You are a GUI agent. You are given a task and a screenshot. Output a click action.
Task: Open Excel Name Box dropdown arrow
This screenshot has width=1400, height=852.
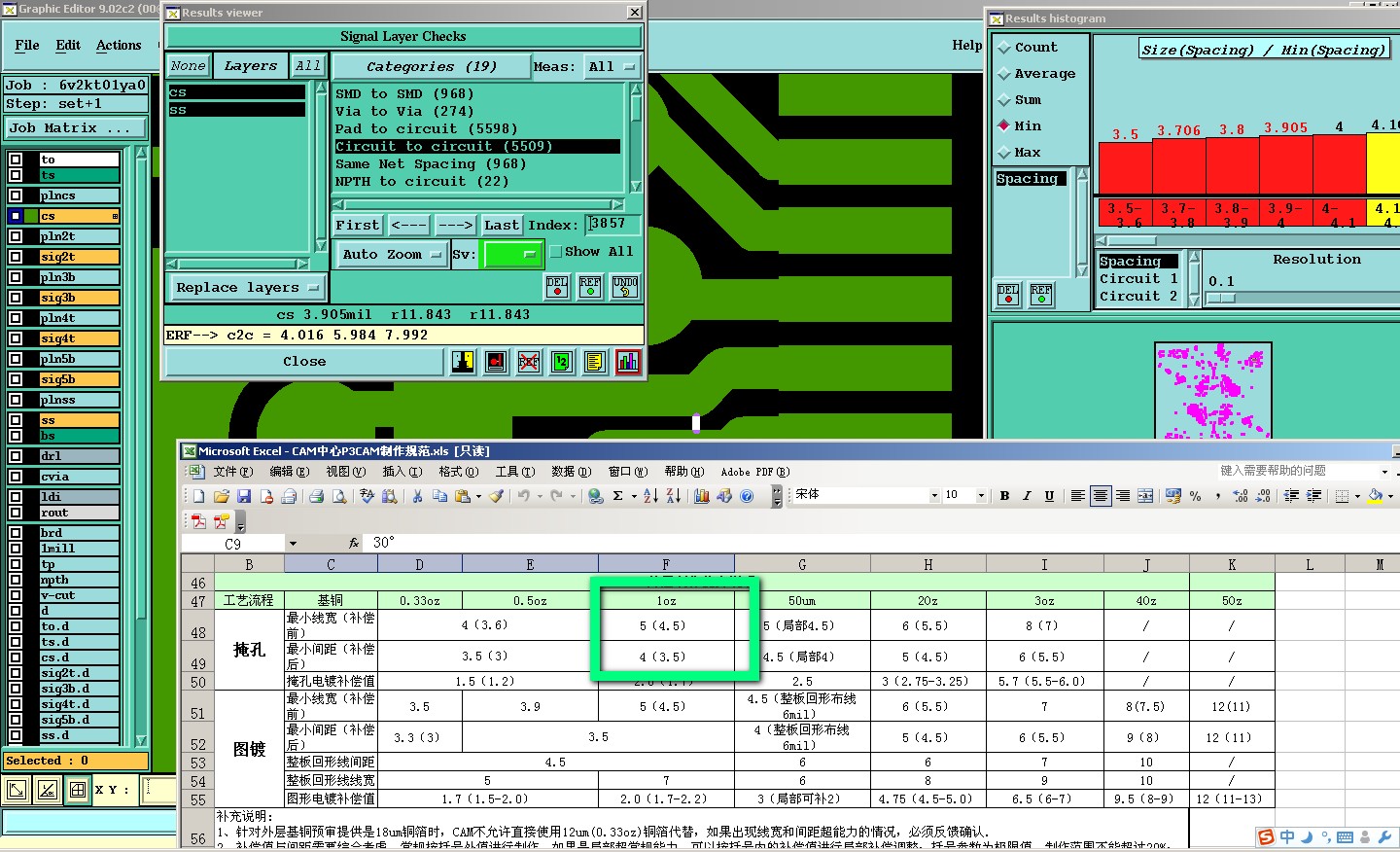tap(293, 544)
